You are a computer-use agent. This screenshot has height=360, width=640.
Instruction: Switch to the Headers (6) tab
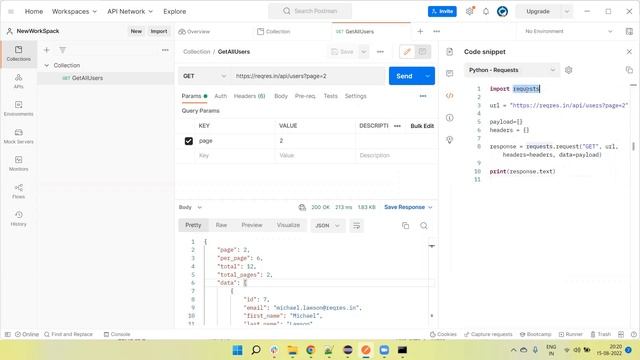click(x=249, y=96)
